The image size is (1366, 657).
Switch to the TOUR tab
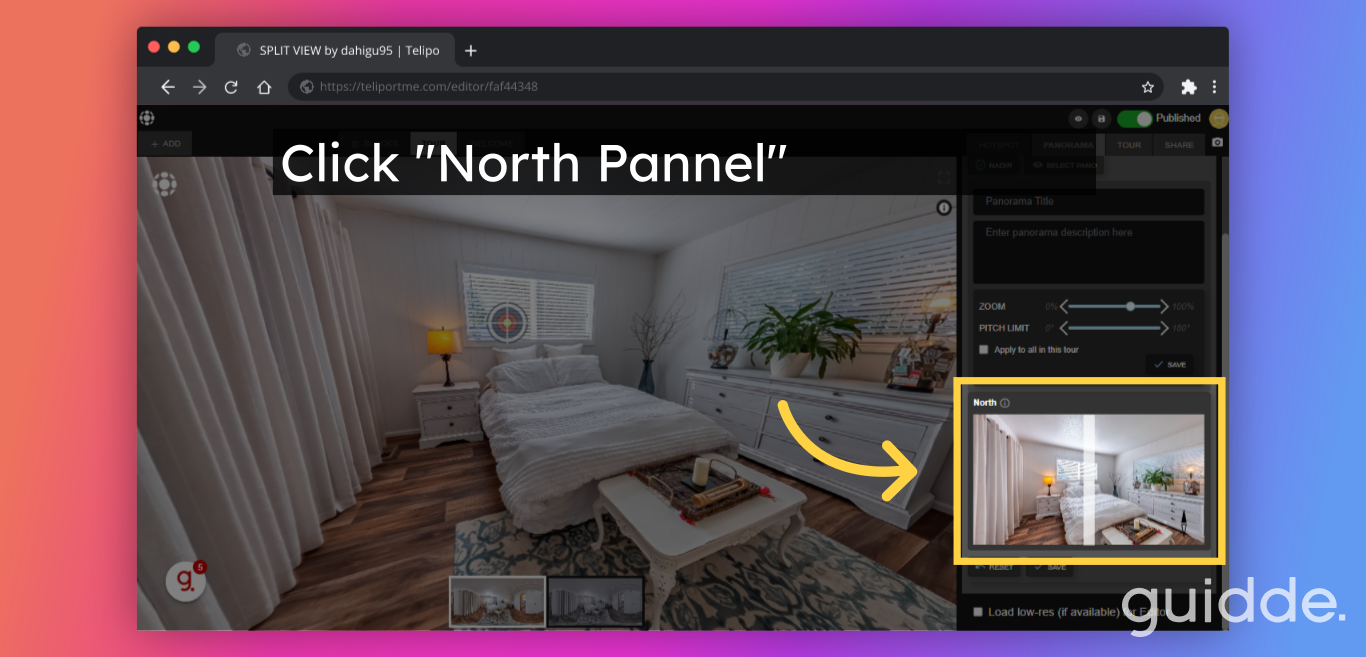pos(1129,144)
